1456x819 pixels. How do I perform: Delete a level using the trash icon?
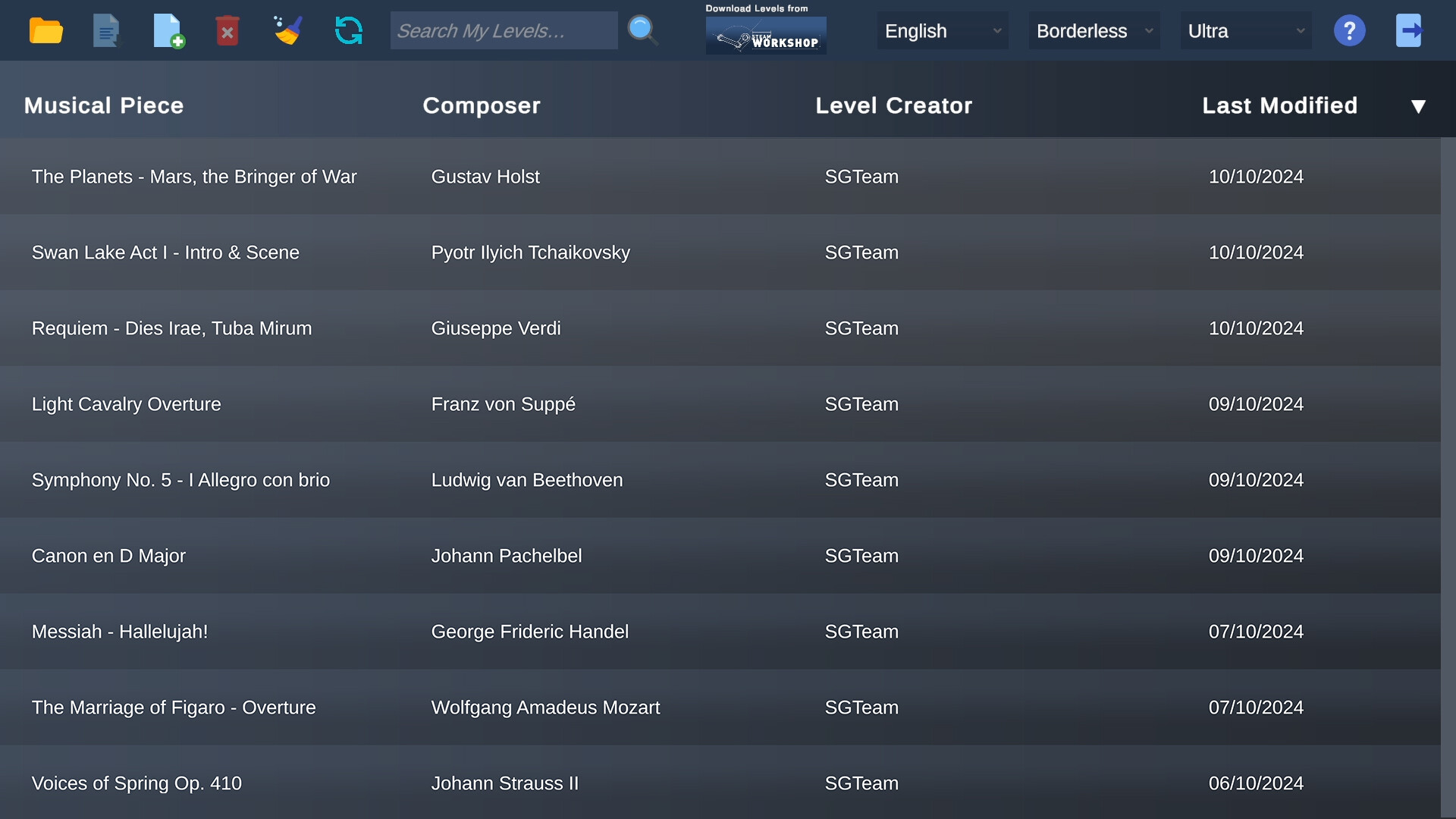coord(227,30)
